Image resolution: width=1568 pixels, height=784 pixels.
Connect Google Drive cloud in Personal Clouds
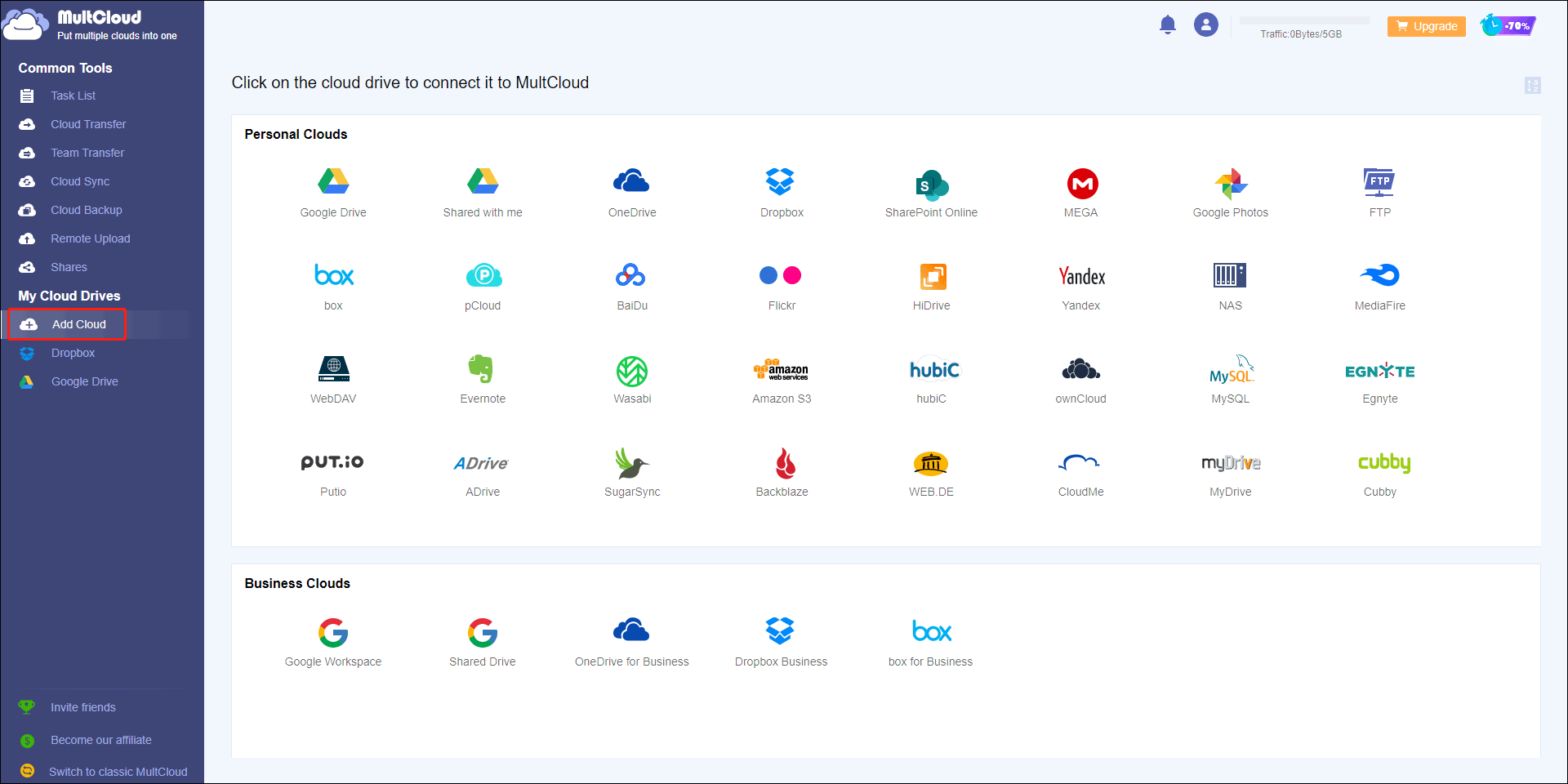tap(333, 181)
